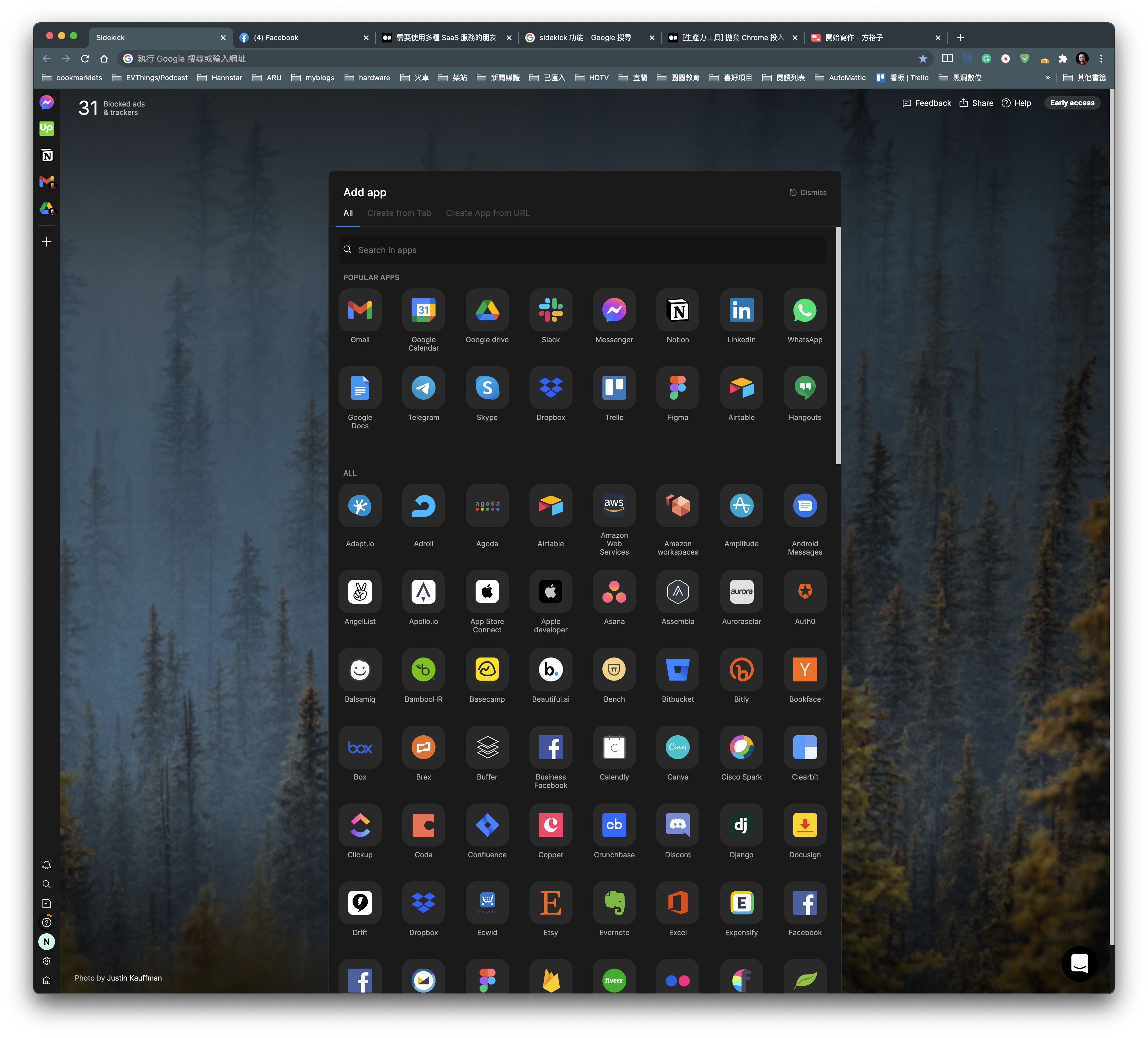The width and height of the screenshot is (1148, 1038).
Task: Open the myblogs bookmark folder
Action: [x=313, y=77]
